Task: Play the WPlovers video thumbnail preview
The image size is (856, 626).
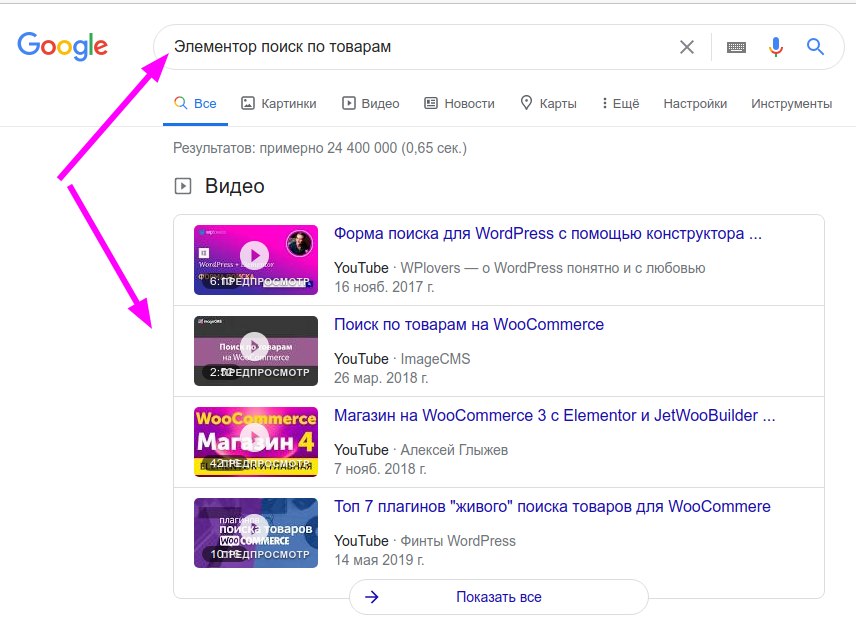Action: [x=255, y=260]
